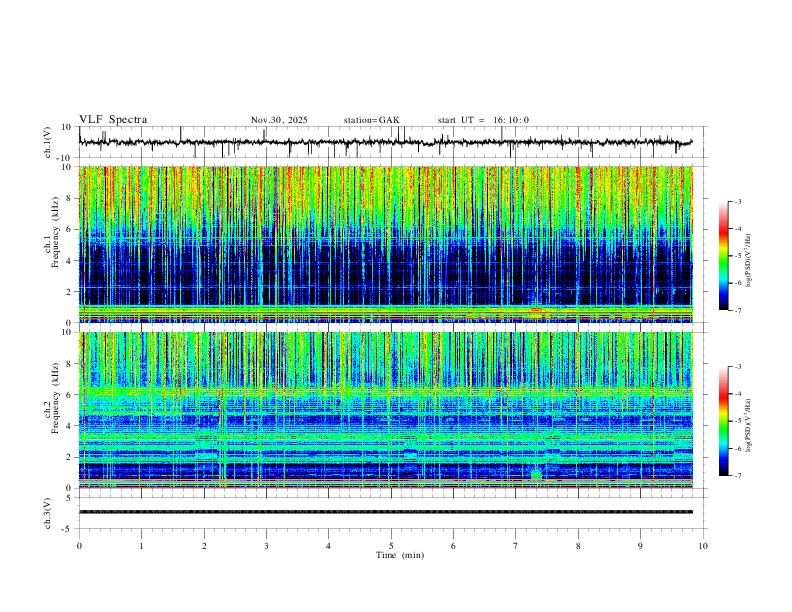Click the ch.1 voltage waveform trace panel
The image size is (792, 612).
tap(393, 142)
